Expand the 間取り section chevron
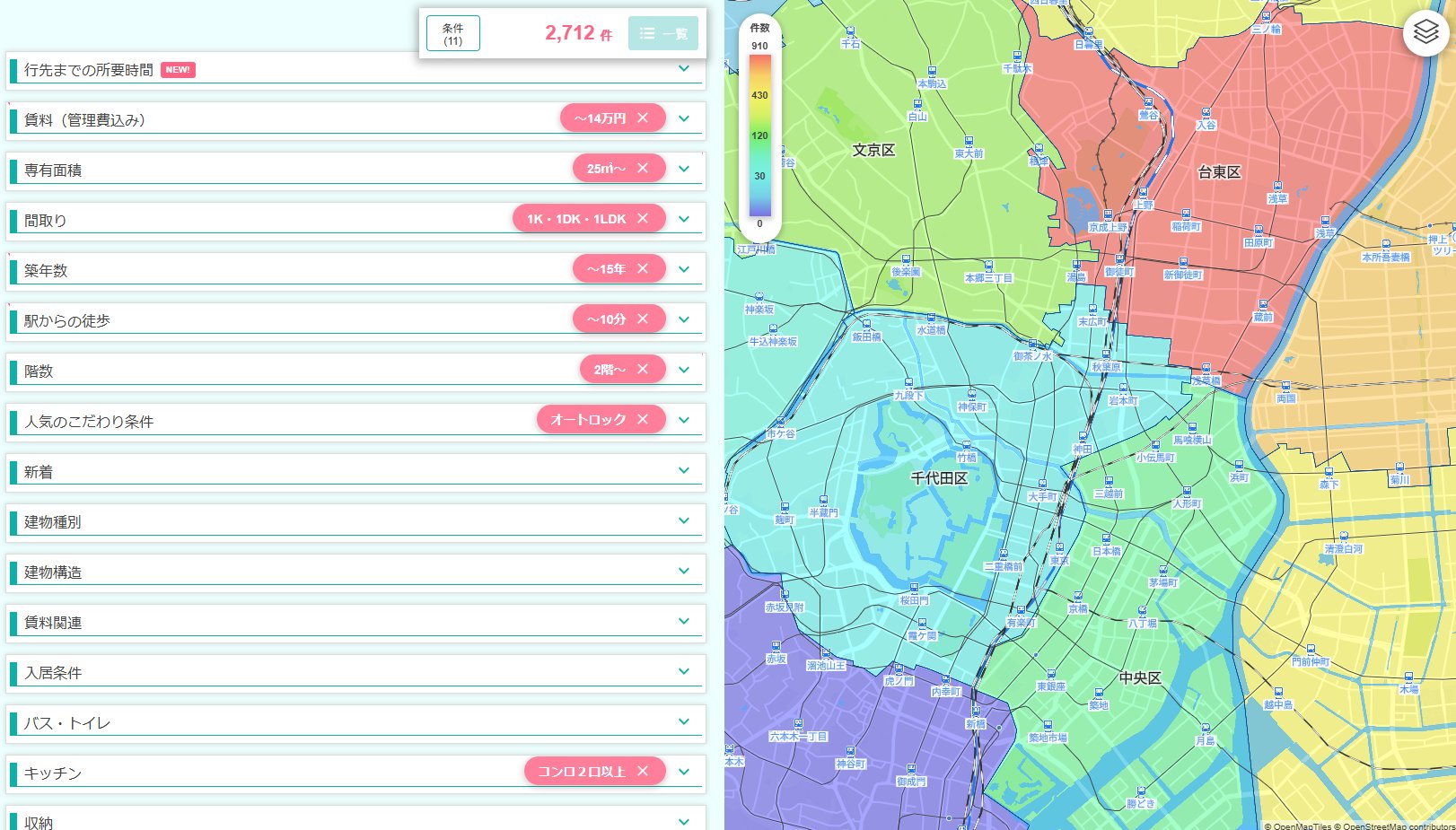The width and height of the screenshot is (1456, 830). tap(684, 220)
